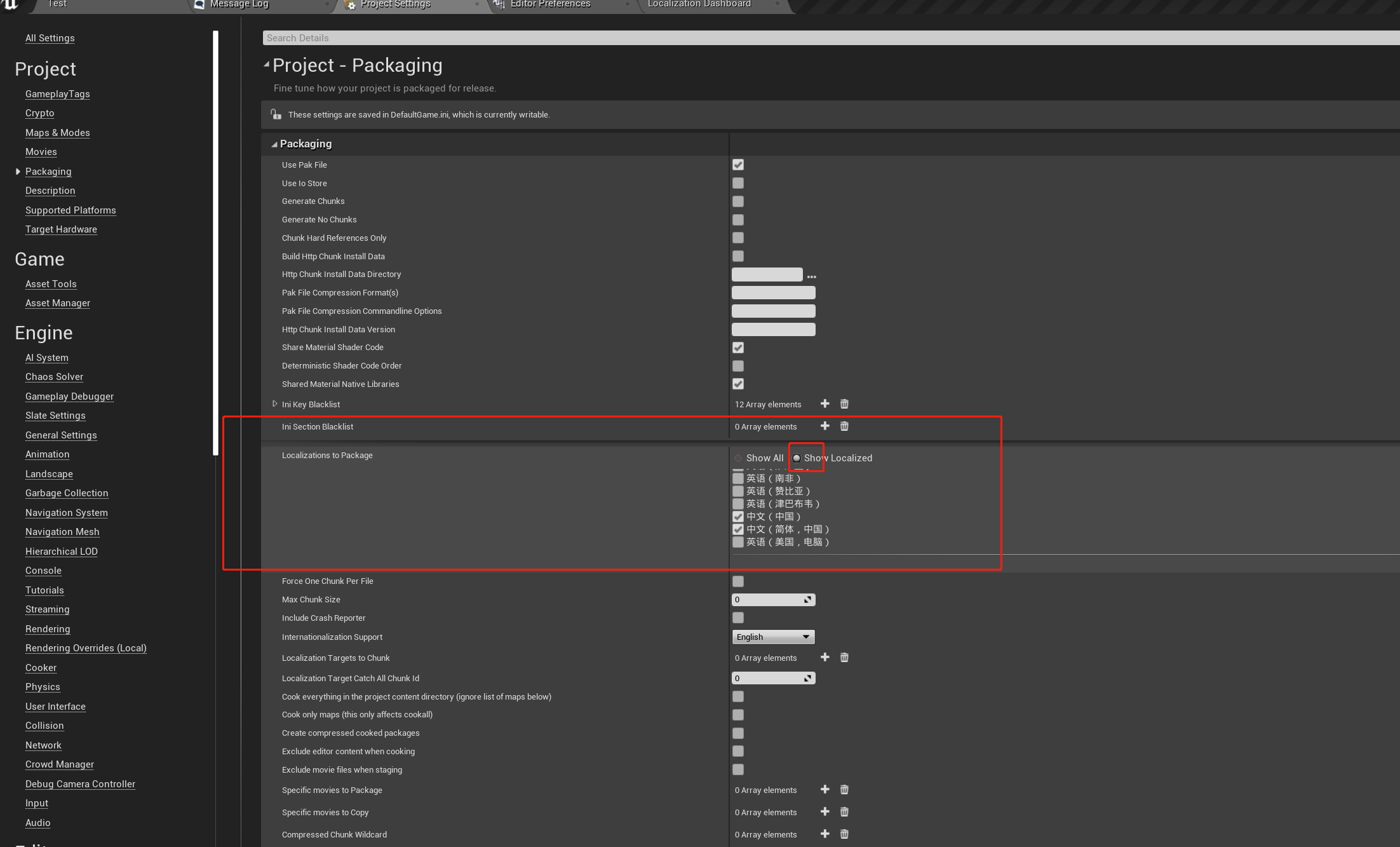Browse Http Chunk Install Data Directory ellipsis
The width and height of the screenshot is (1400, 847).
(x=811, y=276)
